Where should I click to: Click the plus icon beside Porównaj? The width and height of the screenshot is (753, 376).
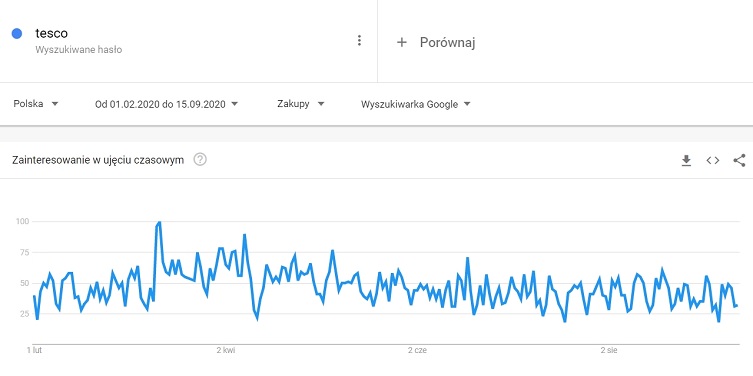pos(401,42)
